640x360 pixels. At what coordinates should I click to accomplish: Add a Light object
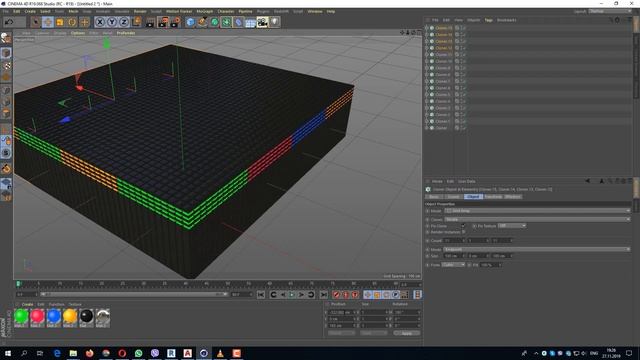pos(275,22)
